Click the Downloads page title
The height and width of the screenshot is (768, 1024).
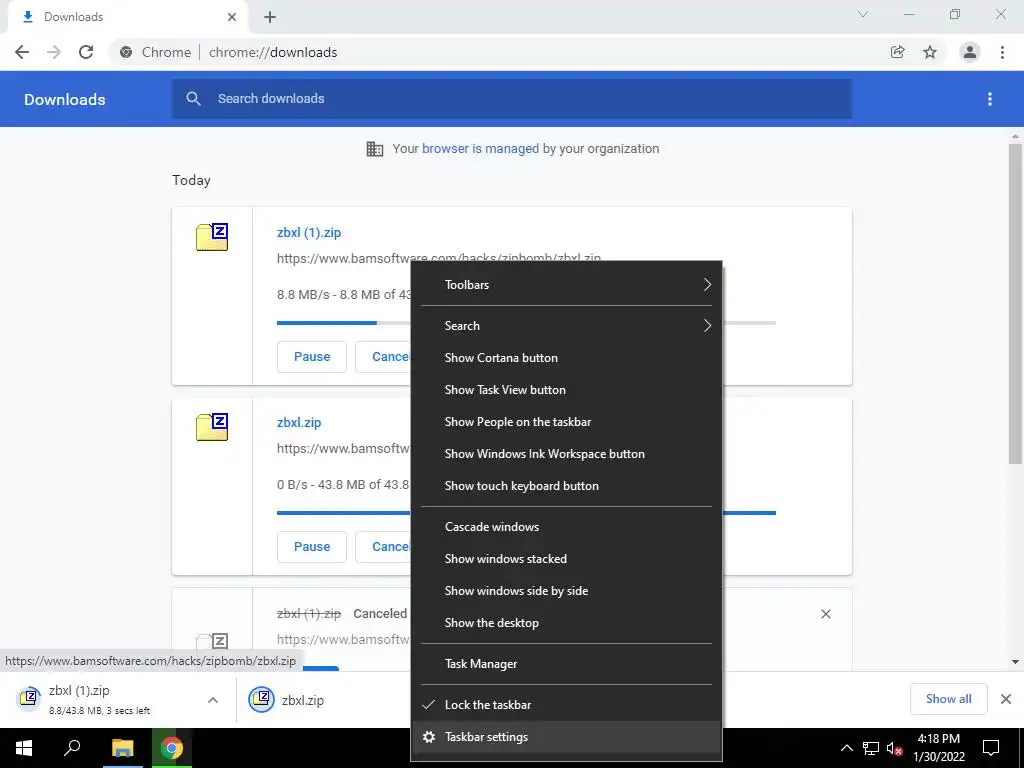[x=65, y=99]
